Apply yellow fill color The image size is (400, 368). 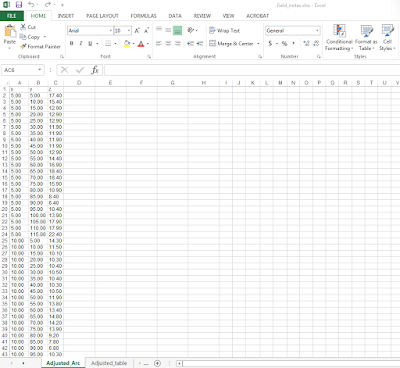[127, 43]
